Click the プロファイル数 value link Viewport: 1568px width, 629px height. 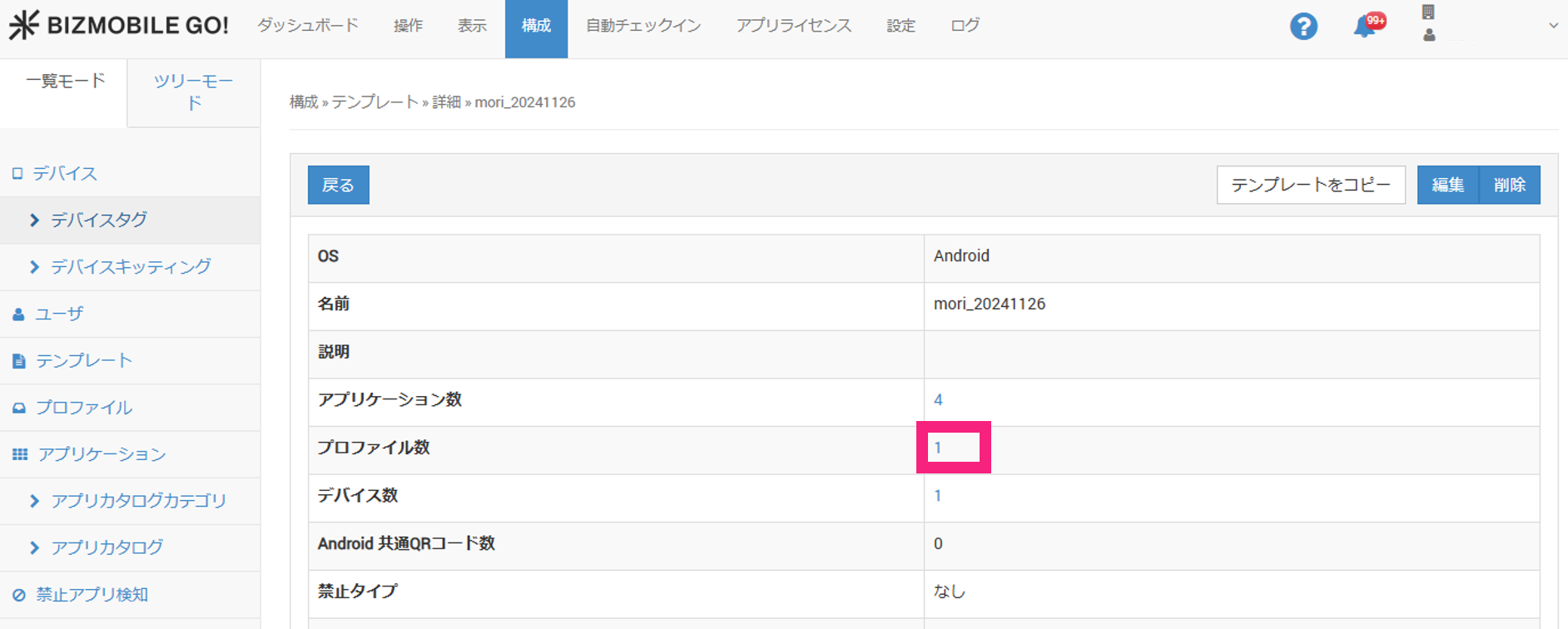tap(938, 448)
